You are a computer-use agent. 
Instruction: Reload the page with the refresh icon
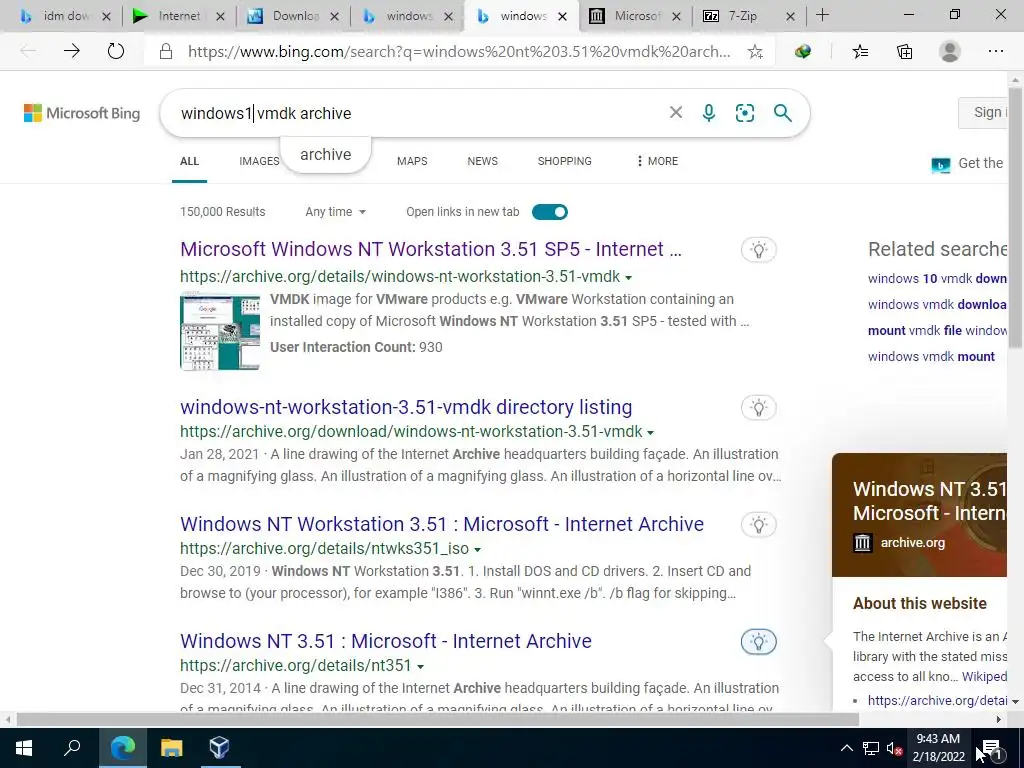pyautogui.click(x=116, y=51)
